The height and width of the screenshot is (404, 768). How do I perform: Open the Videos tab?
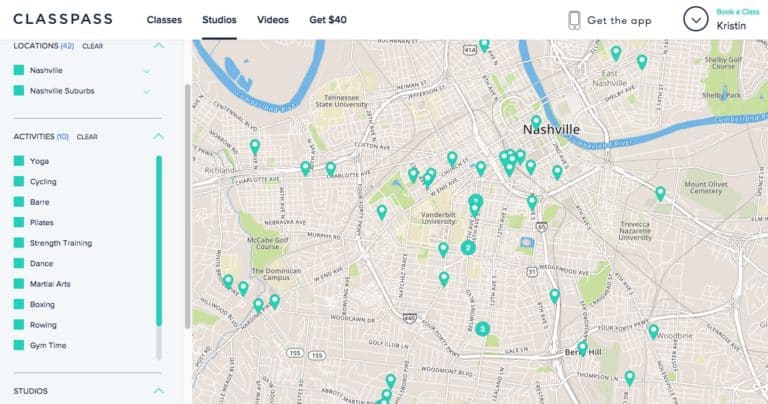[x=273, y=20]
